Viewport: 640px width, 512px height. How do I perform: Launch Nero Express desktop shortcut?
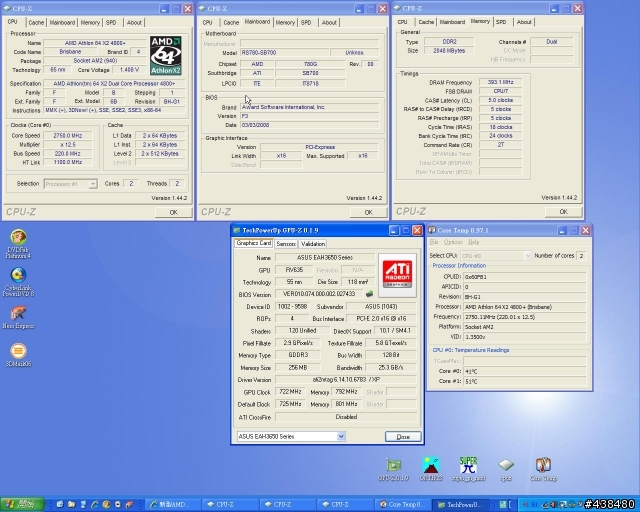[x=18, y=318]
